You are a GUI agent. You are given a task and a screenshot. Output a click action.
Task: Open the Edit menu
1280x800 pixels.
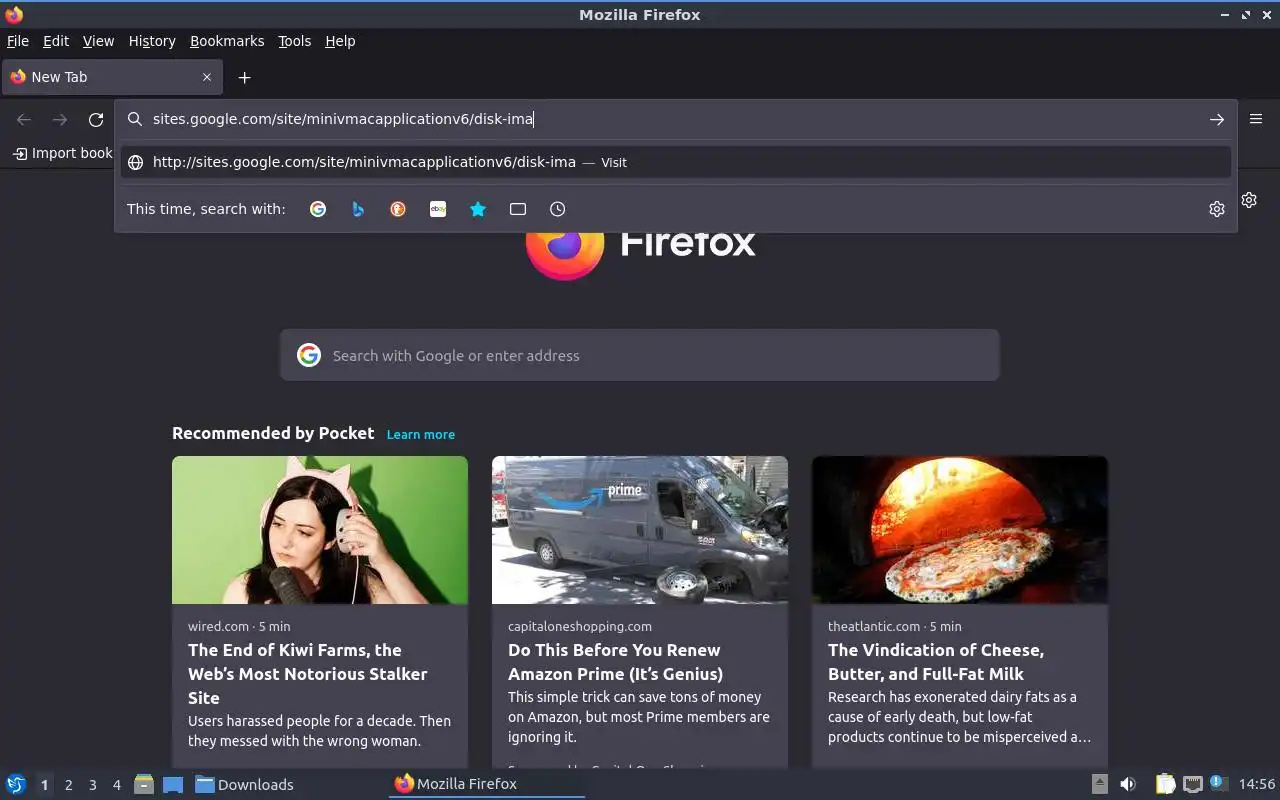pos(56,41)
